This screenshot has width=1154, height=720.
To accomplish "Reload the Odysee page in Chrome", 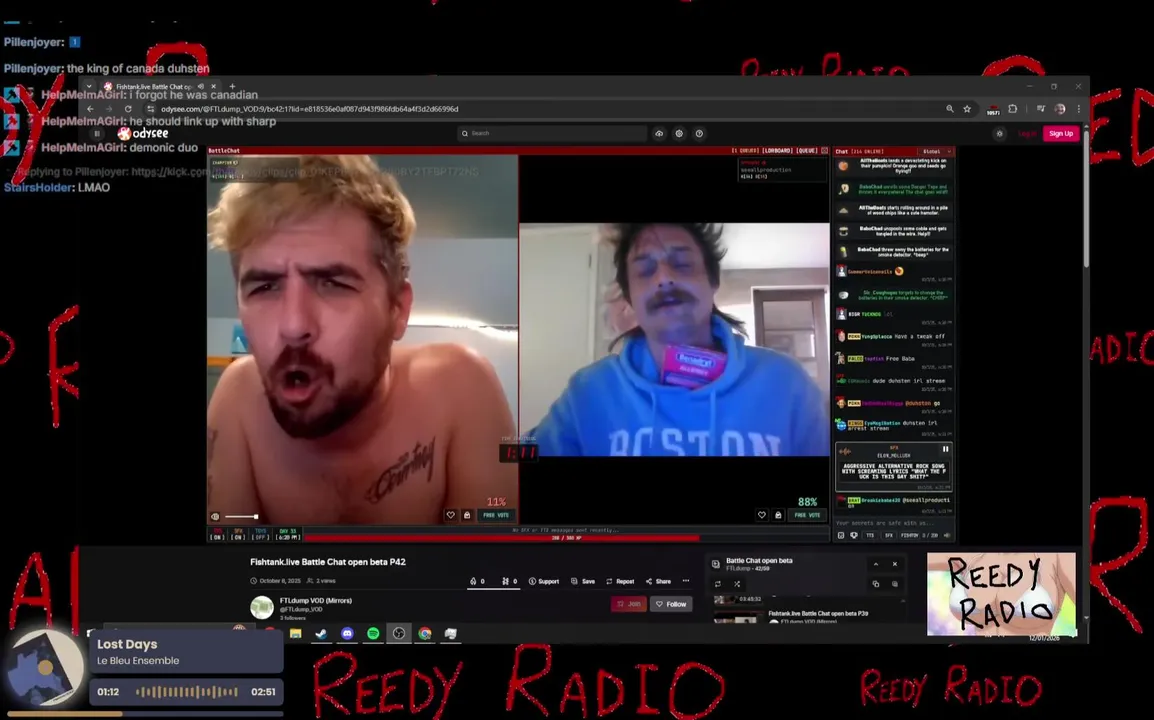I will click(x=128, y=109).
